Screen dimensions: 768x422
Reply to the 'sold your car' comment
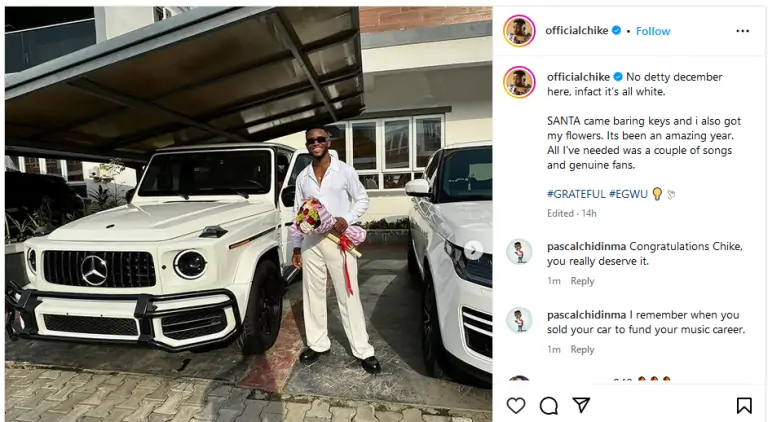[582, 350]
